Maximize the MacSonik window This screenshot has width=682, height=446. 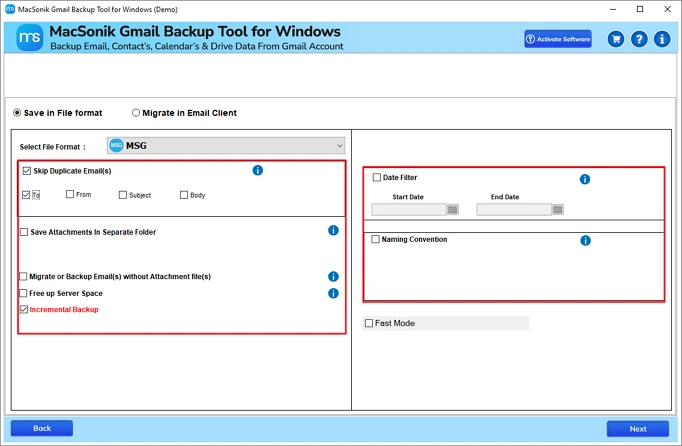[640, 9]
